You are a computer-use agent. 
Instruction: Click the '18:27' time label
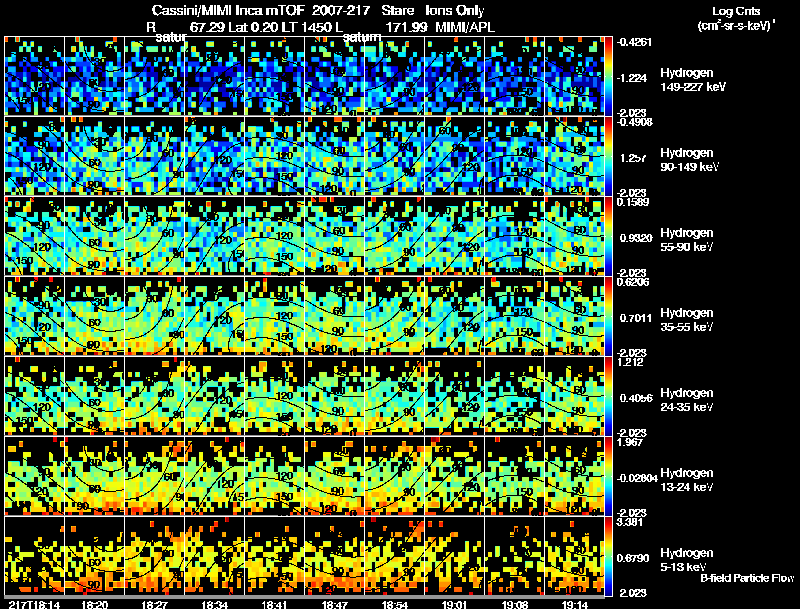[x=155, y=605]
